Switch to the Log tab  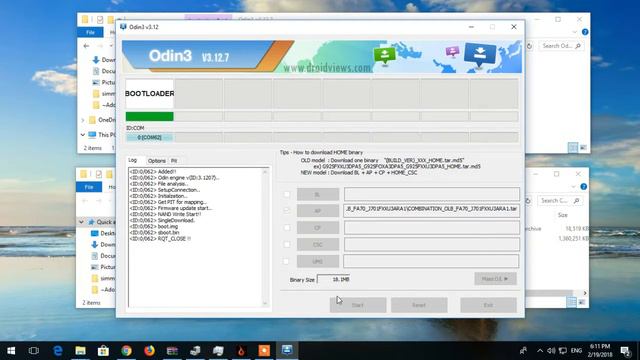tap(133, 160)
